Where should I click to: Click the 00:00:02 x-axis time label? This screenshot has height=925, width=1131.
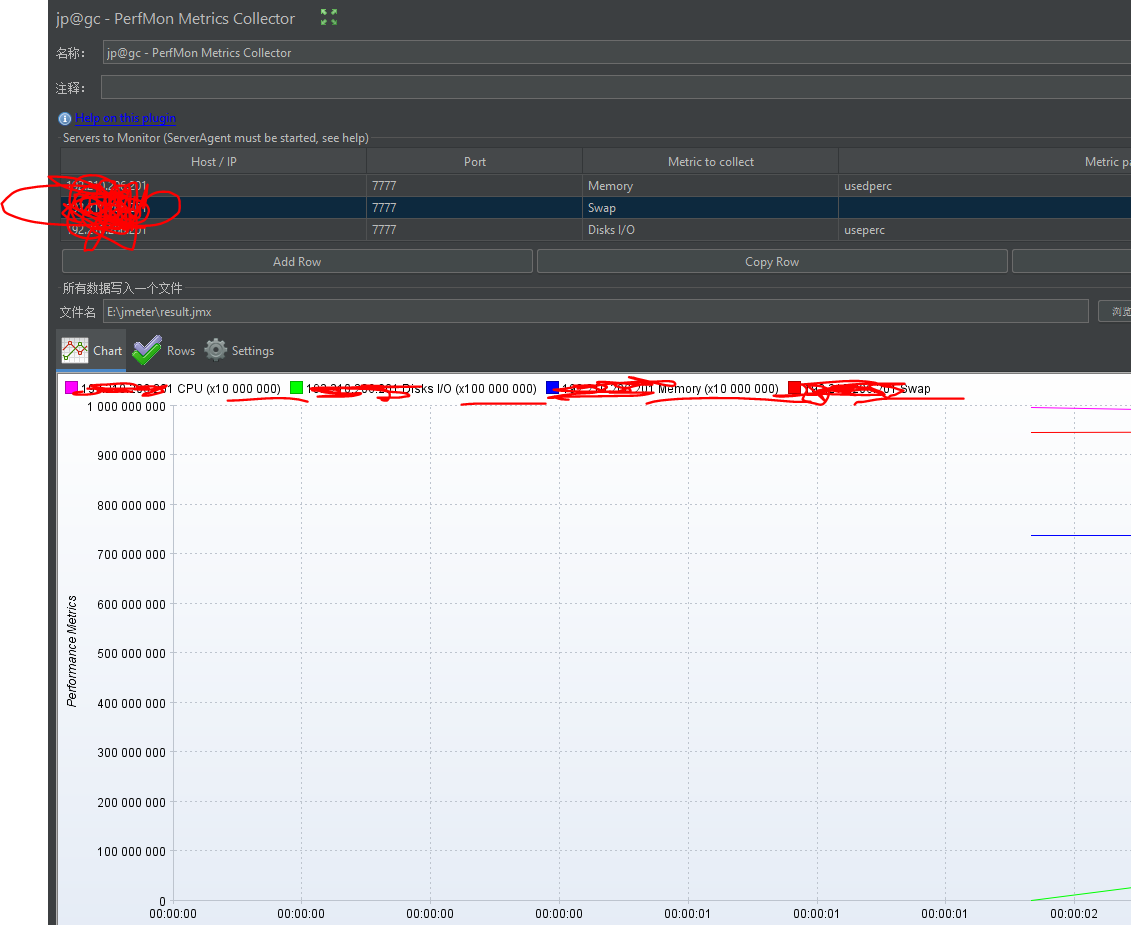click(x=1074, y=913)
